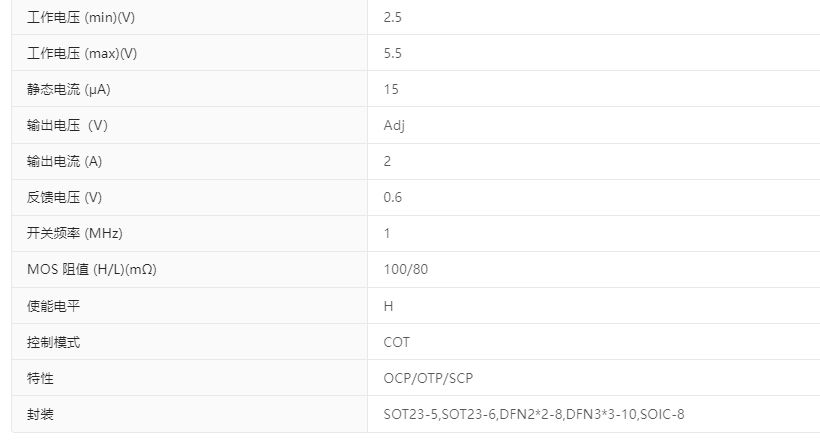Click the 使能电平 row label

[x=54, y=306]
